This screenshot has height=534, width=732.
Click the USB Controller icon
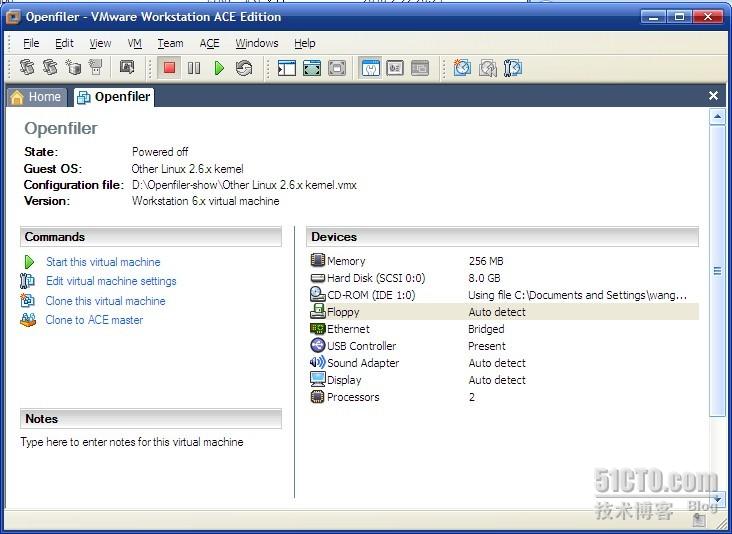[x=317, y=345]
